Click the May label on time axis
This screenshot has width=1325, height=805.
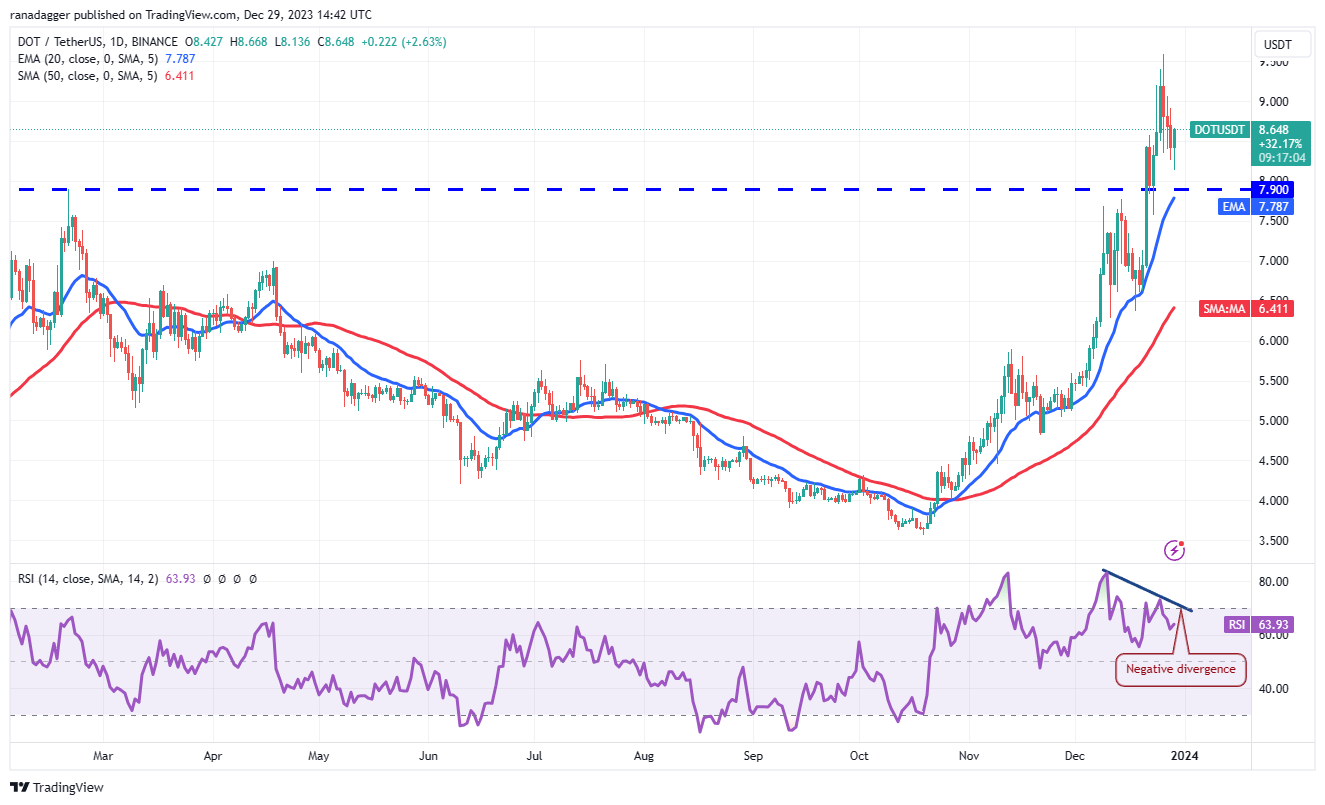[x=319, y=757]
